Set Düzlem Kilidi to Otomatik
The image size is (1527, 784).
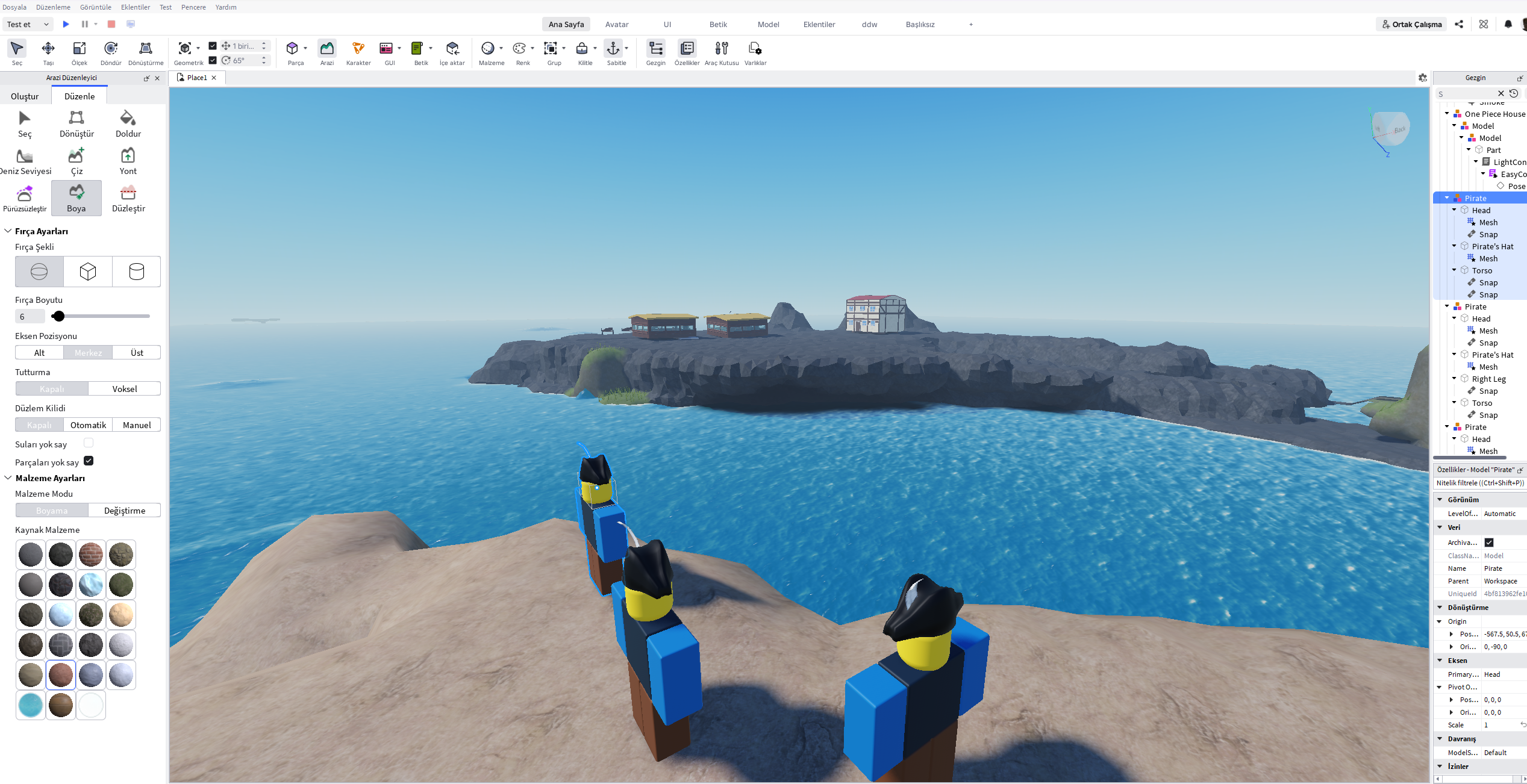(x=88, y=425)
